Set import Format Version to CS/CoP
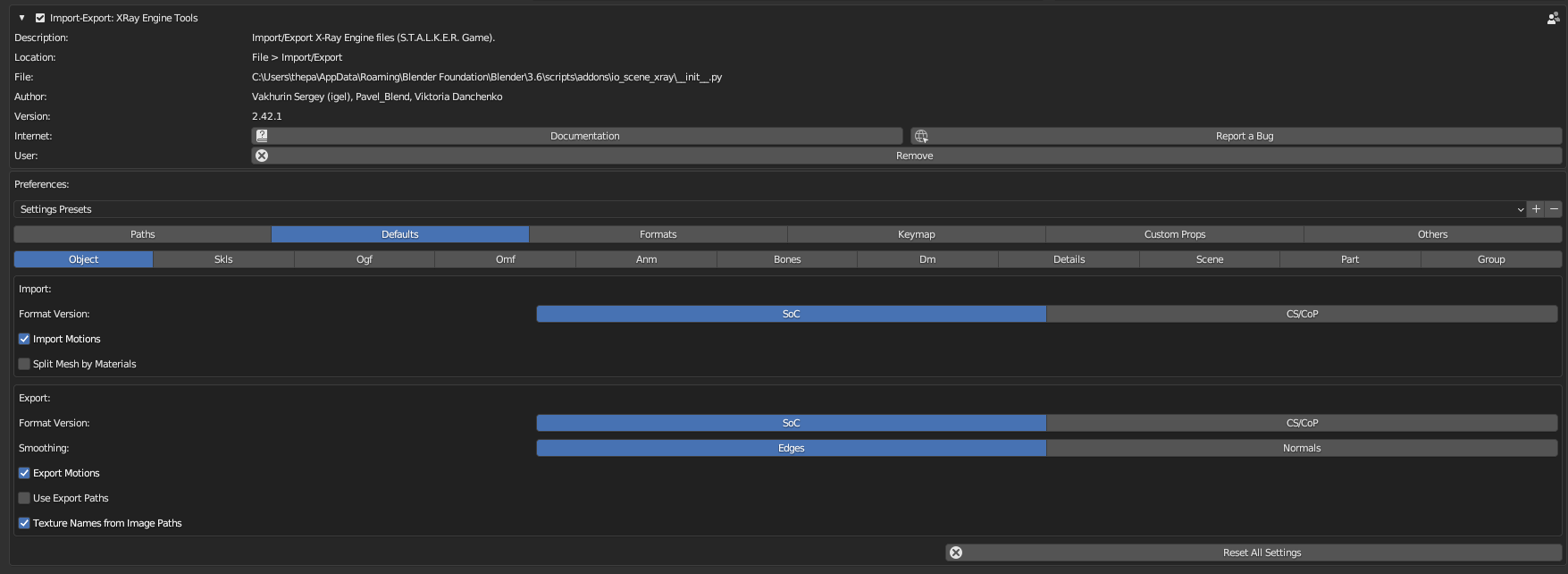This screenshot has height=574, width=1568. (1302, 314)
